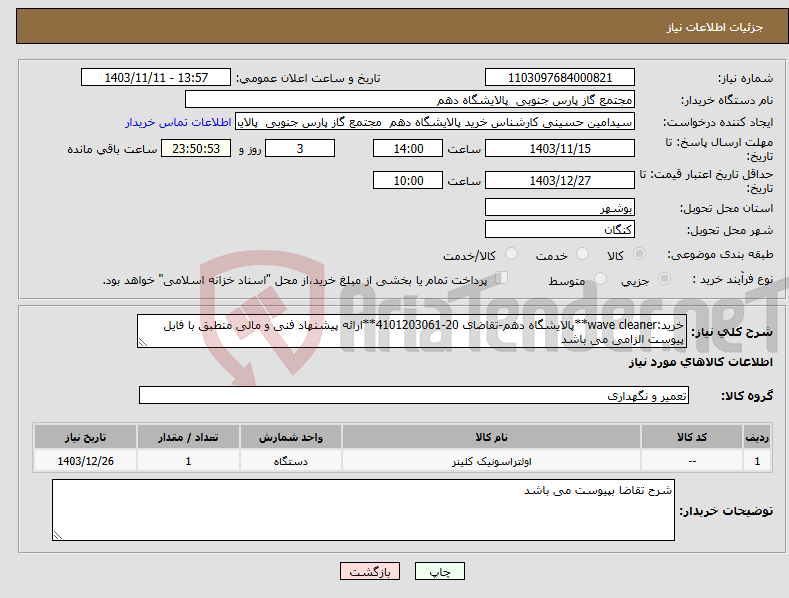Click the شماره نیاز field 1103097684000821

tap(560, 78)
